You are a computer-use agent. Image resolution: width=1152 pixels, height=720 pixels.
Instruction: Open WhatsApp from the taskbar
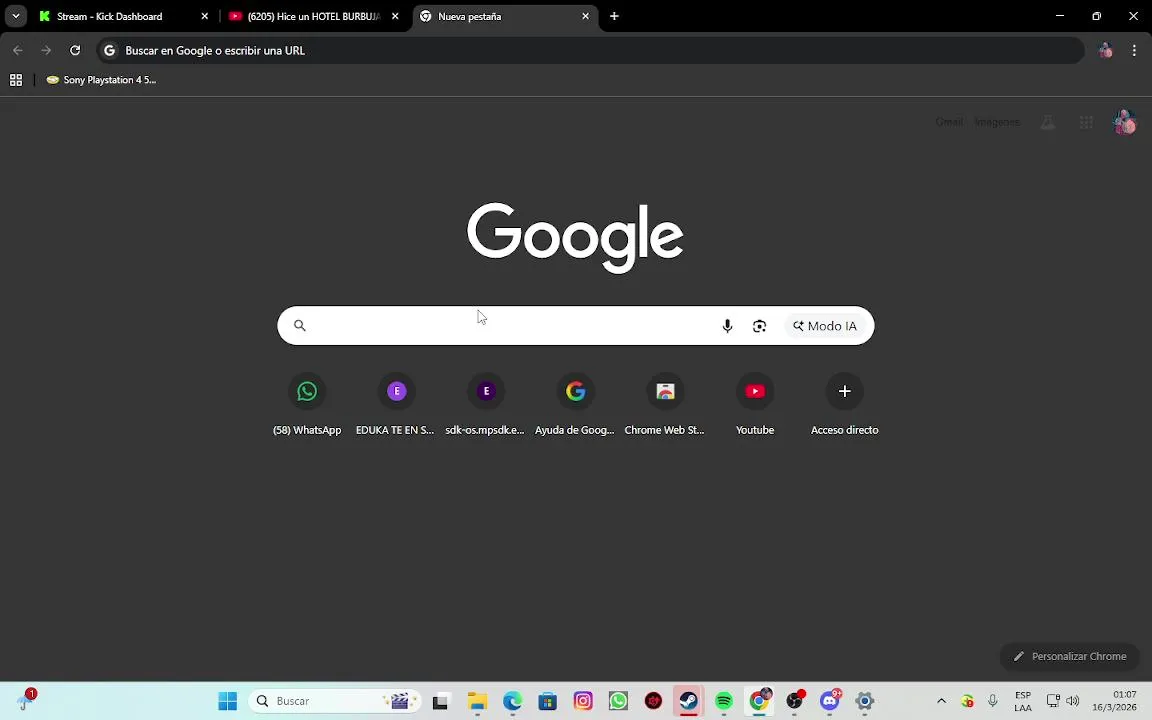618,701
